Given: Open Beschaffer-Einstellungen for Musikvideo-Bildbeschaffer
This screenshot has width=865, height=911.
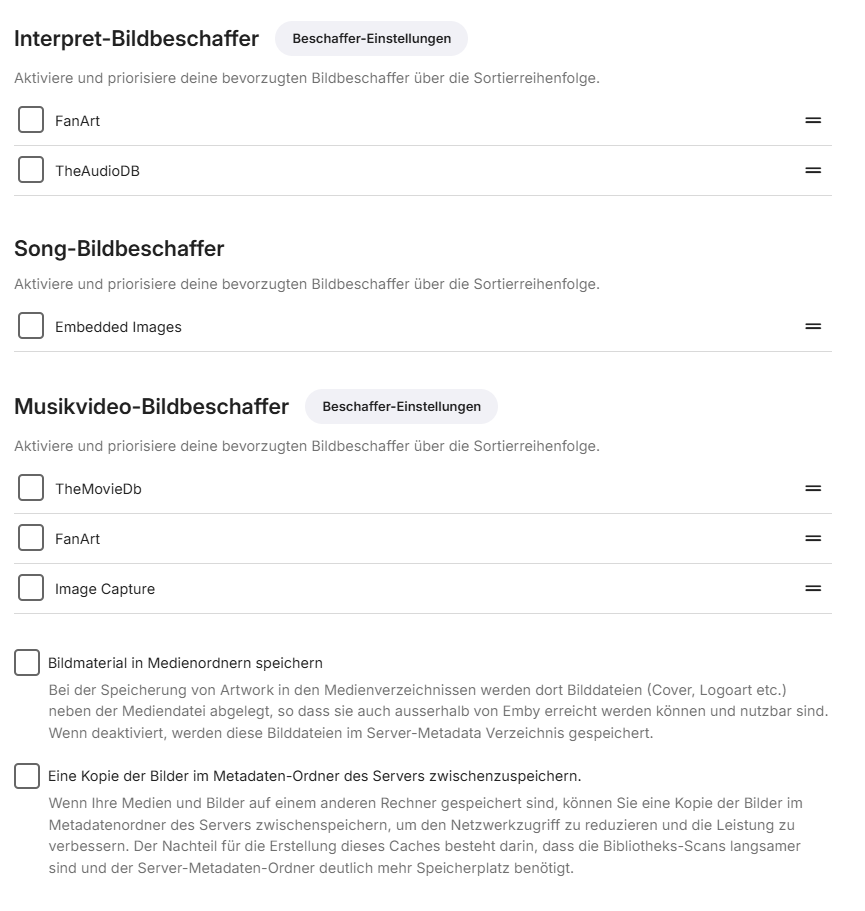Looking at the screenshot, I should (401, 407).
